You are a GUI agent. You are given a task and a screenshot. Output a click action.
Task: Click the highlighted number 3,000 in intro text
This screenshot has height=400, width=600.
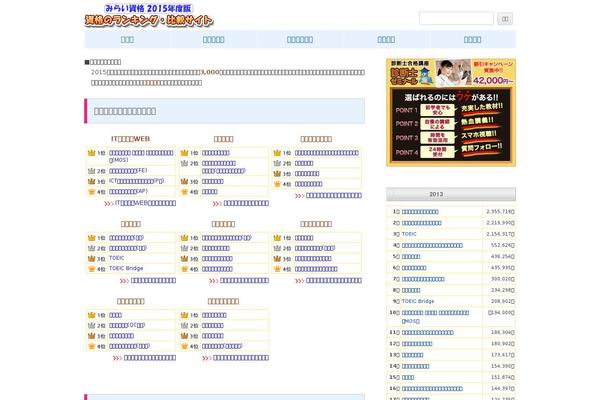point(210,72)
